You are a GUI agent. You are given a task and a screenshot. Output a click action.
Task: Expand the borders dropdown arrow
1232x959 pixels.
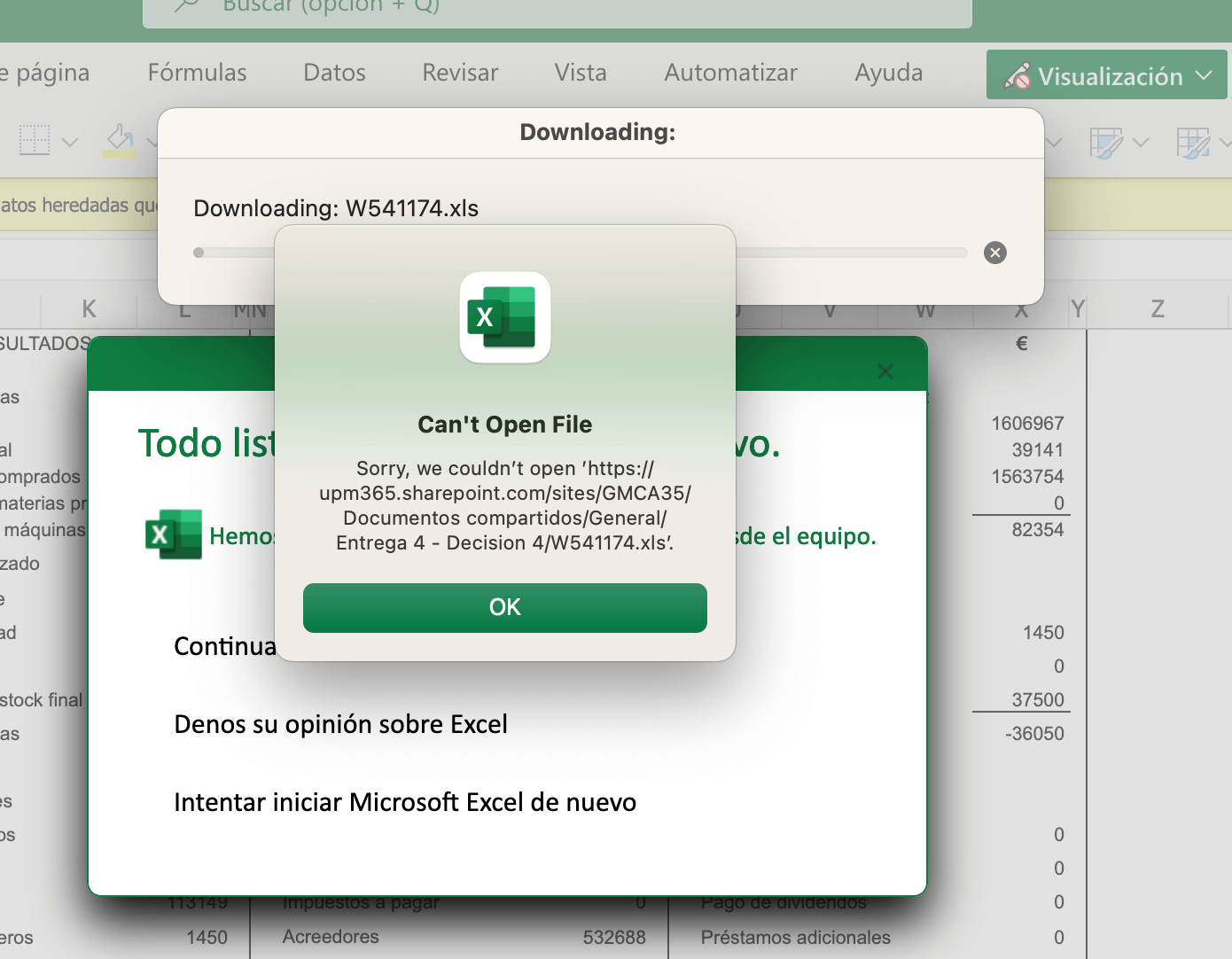pos(70,142)
